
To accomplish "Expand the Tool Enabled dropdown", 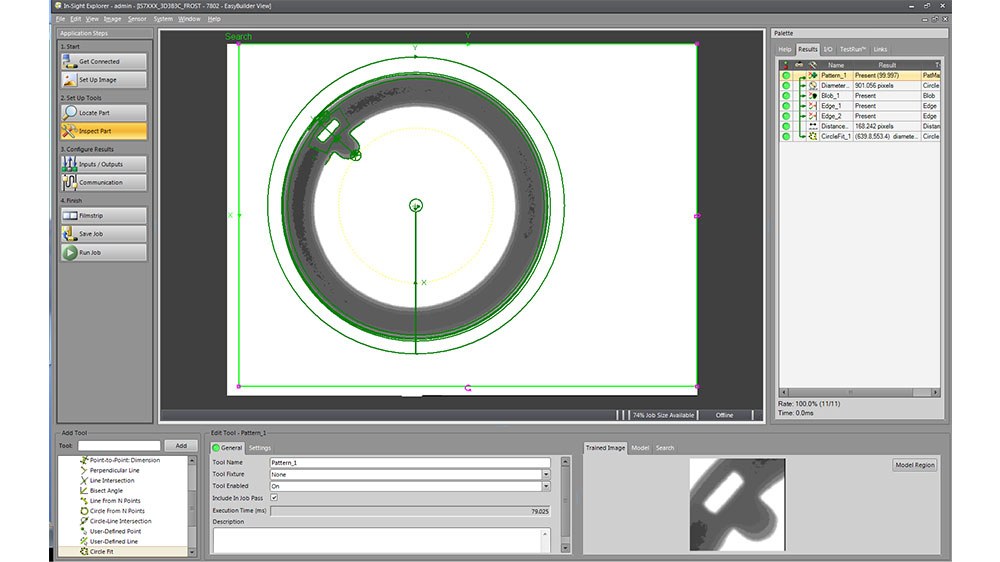I will 546,486.
